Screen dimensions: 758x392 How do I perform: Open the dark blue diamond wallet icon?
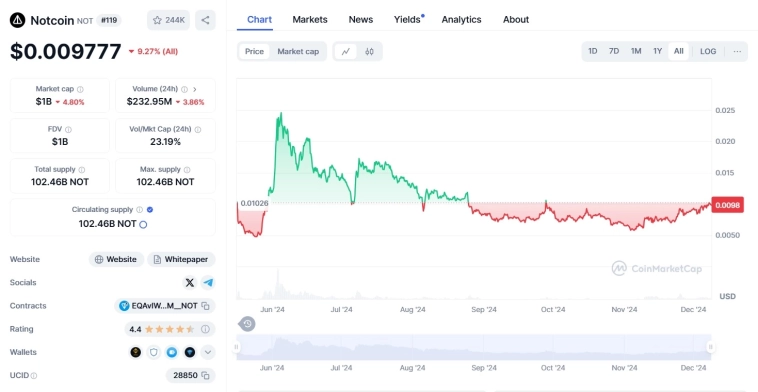click(190, 352)
